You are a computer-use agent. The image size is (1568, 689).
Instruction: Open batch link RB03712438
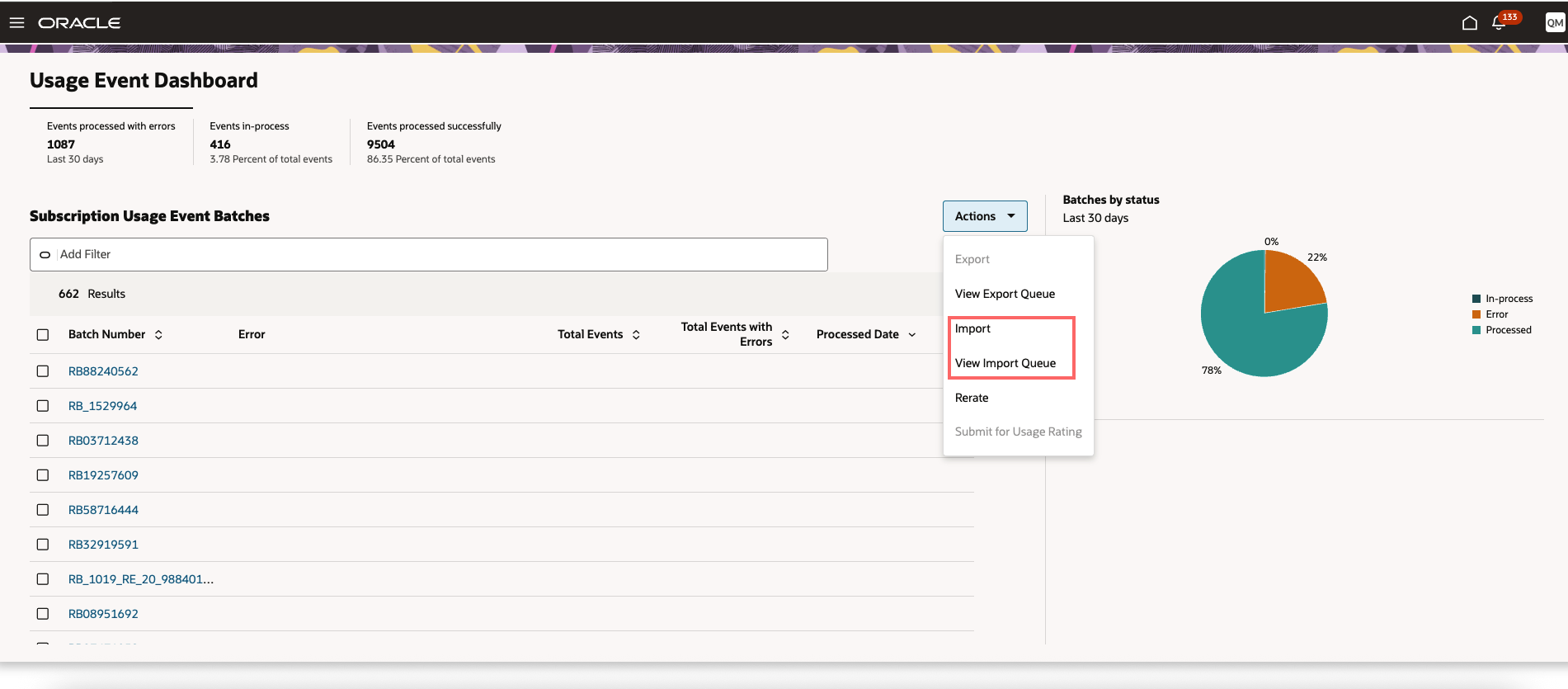[x=103, y=441]
